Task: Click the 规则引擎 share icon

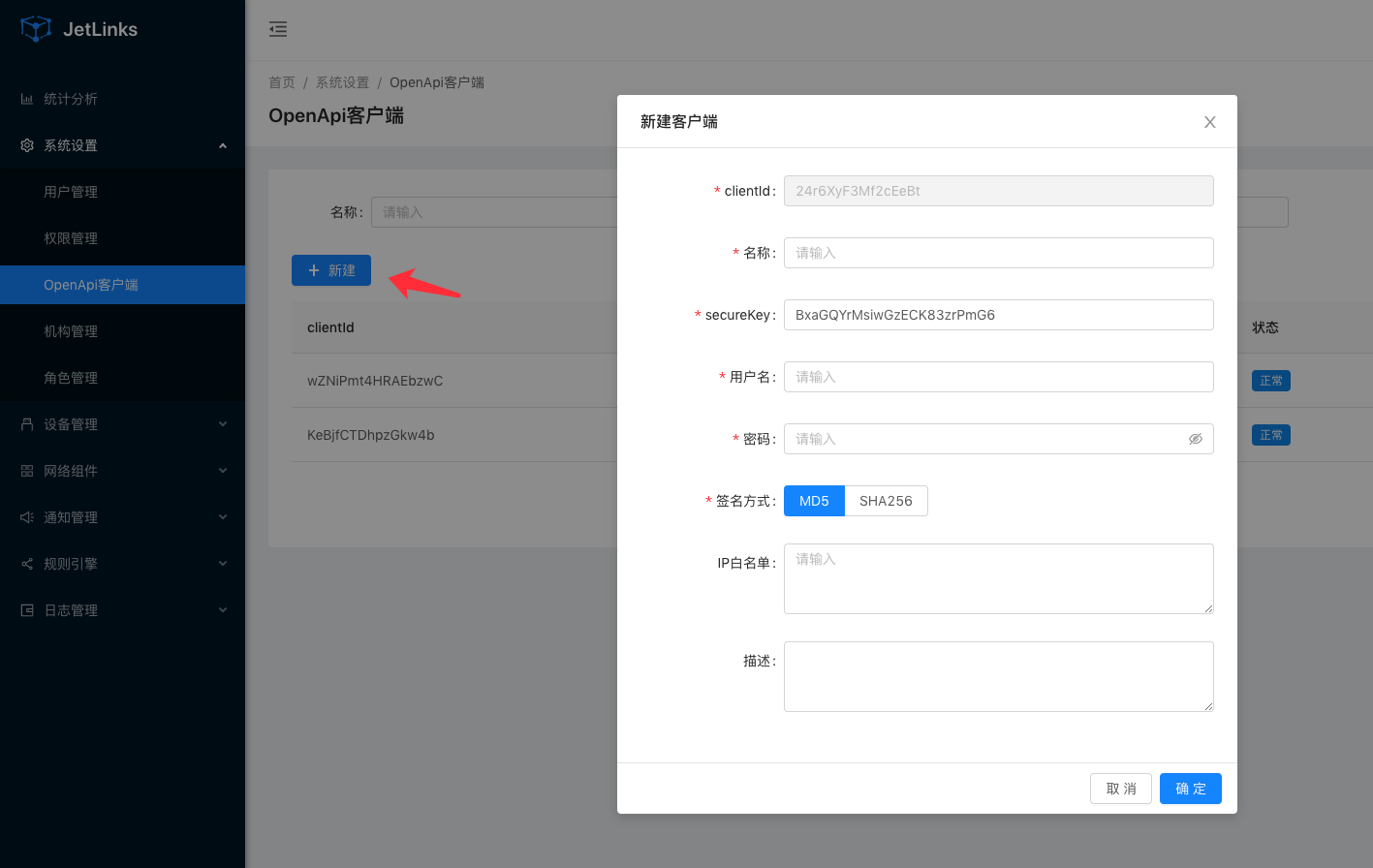Action: point(27,564)
